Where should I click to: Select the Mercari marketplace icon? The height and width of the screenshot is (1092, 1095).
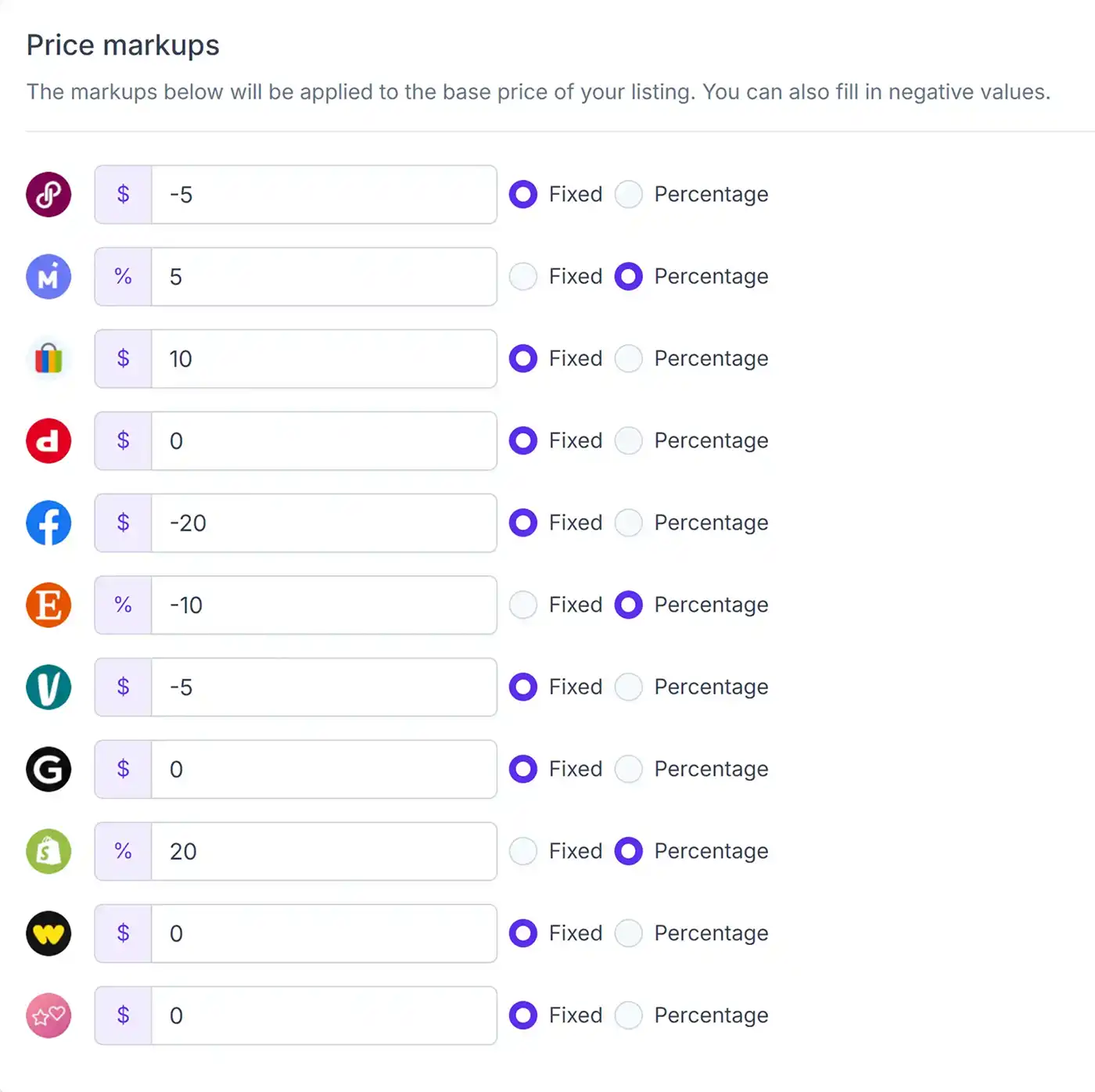[48, 276]
